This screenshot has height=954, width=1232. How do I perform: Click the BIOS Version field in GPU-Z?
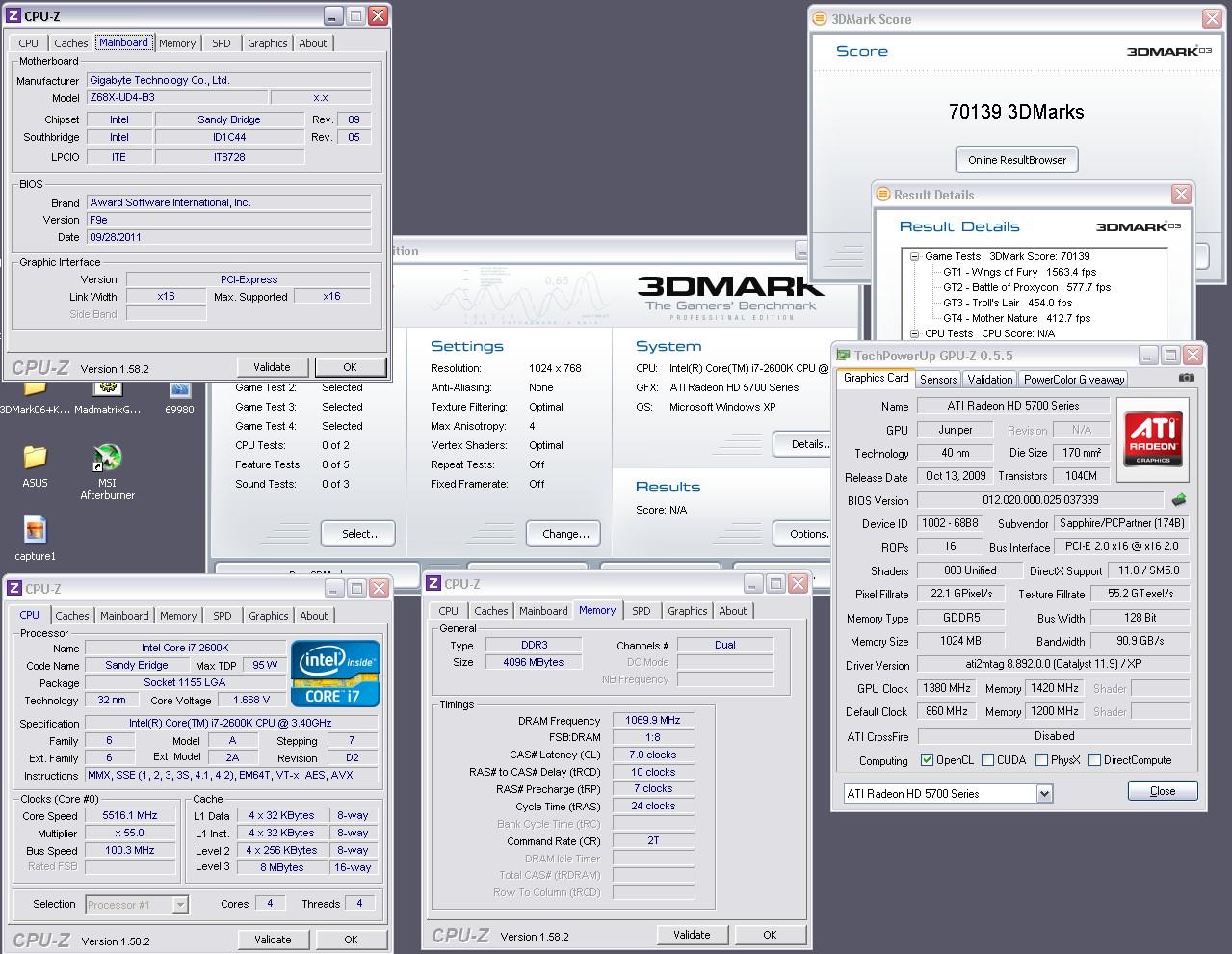pos(1040,500)
